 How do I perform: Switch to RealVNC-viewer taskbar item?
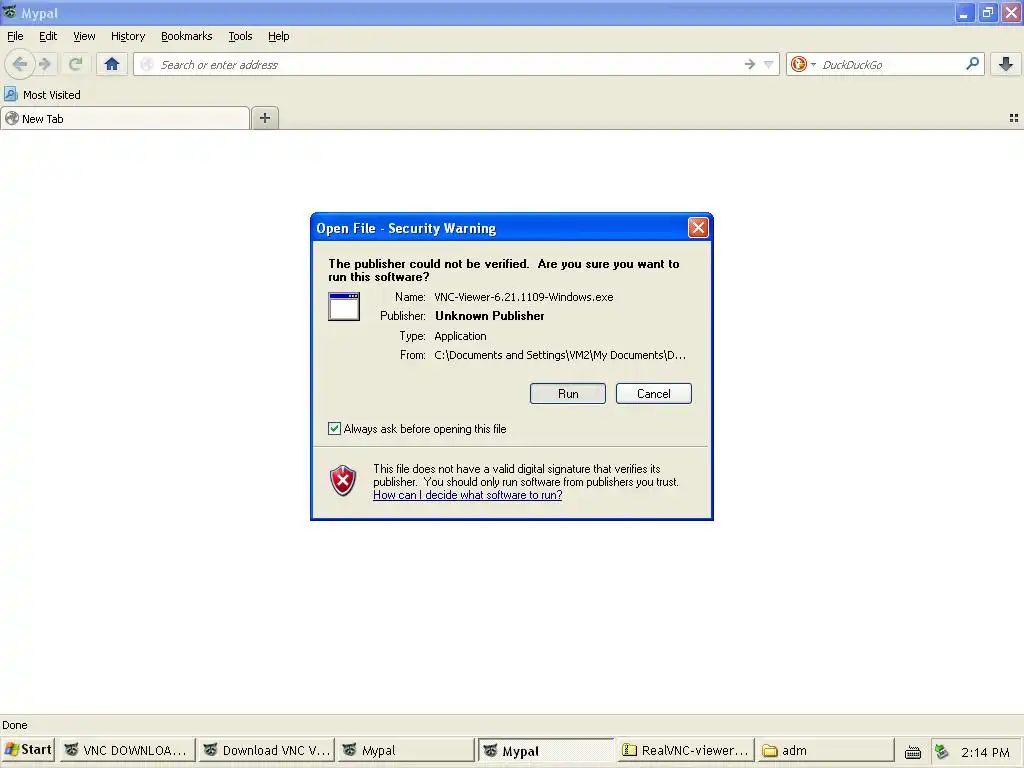click(686, 750)
